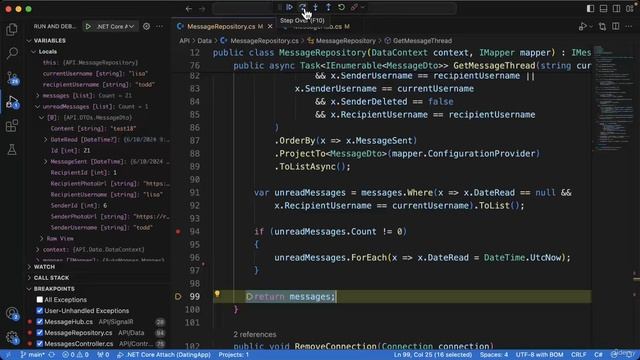This screenshot has width=640, height=360.
Task: Open the Run and Debug view
Action: click(12, 102)
